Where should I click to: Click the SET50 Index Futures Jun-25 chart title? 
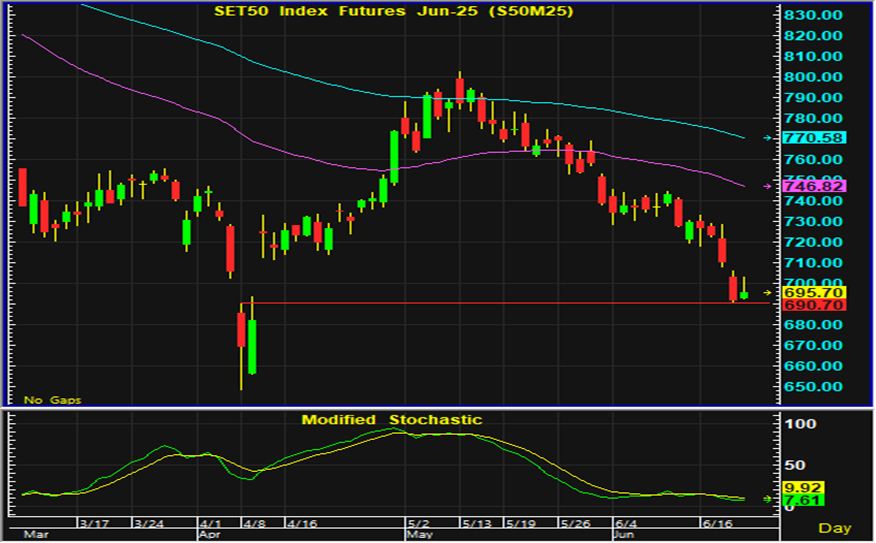coord(394,11)
